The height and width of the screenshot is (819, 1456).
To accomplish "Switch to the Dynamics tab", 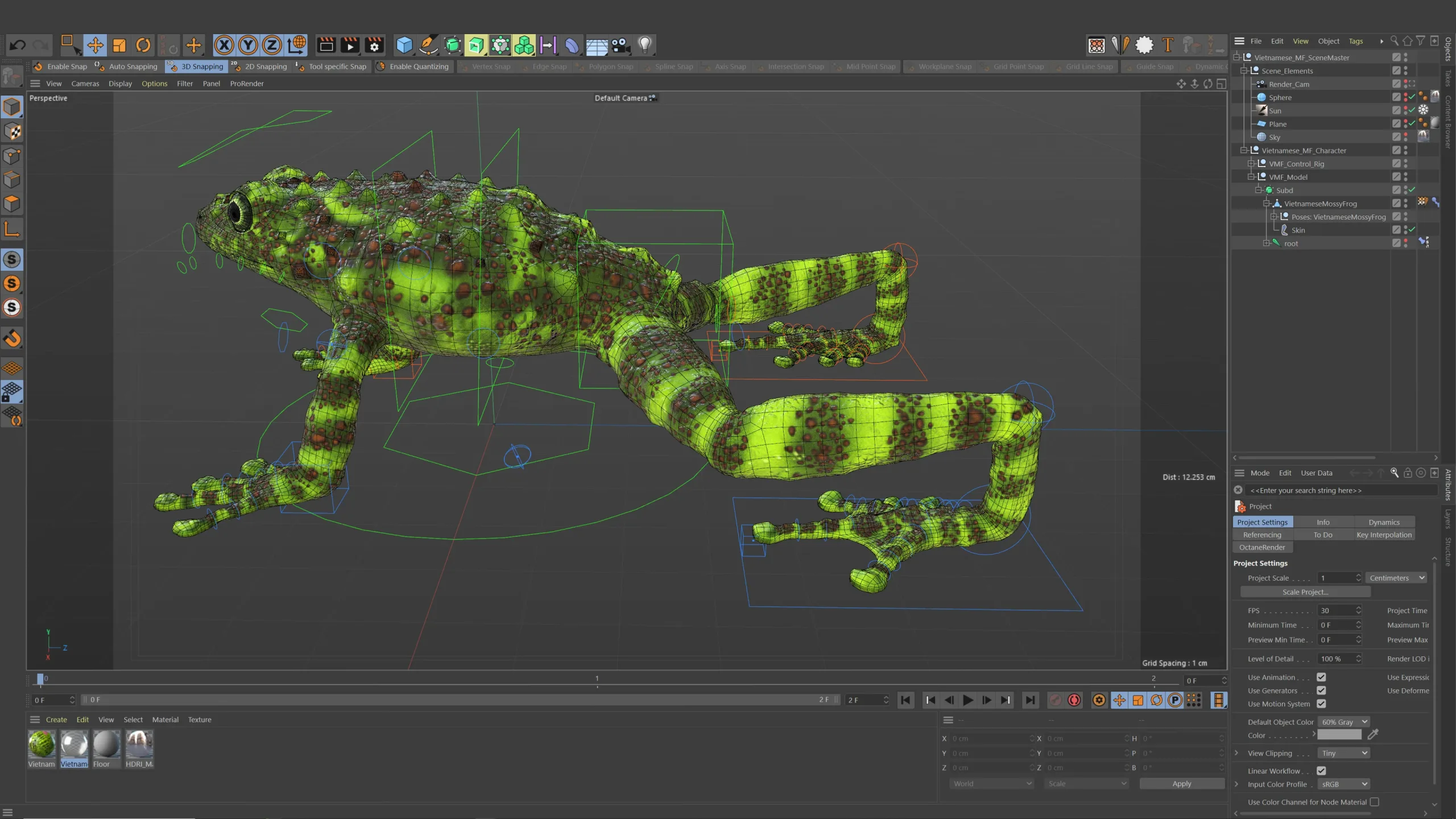I will tap(1384, 522).
